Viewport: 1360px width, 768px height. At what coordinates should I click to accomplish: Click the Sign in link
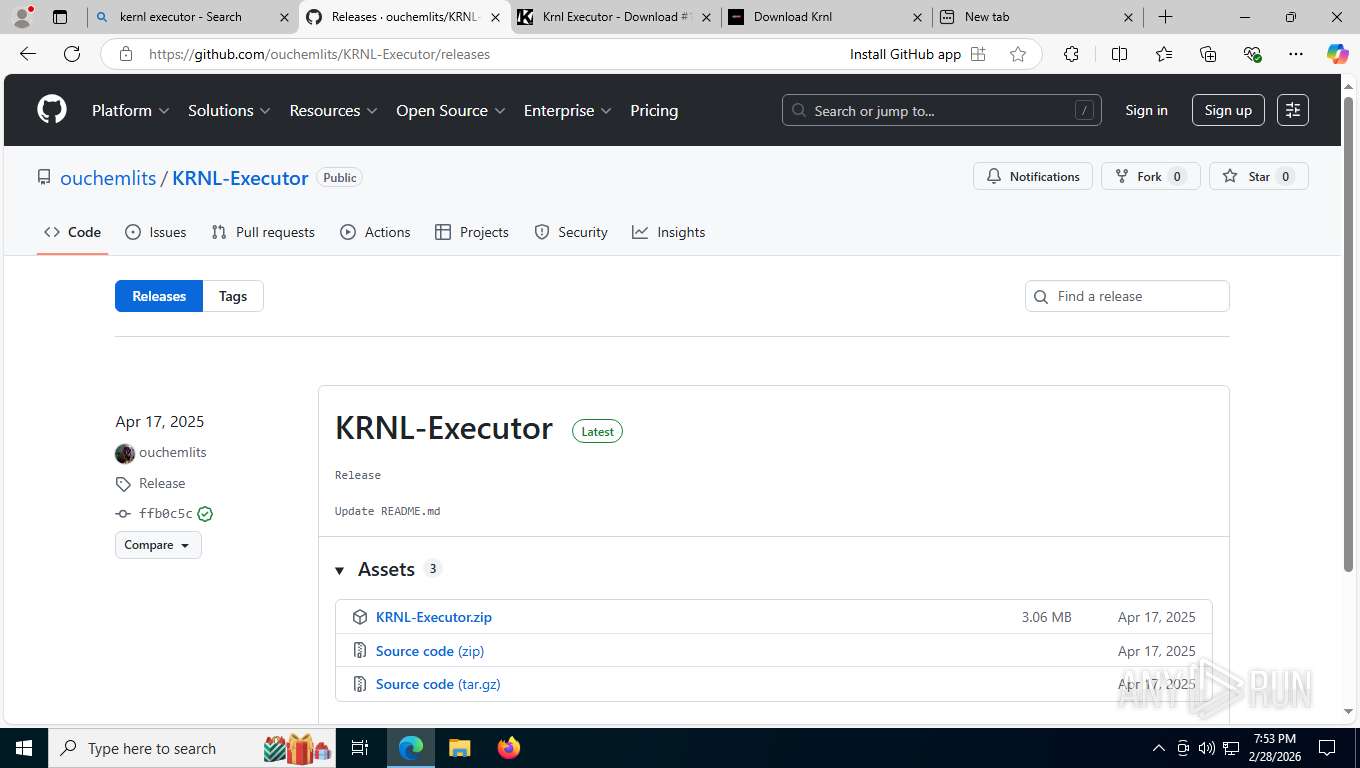point(1146,110)
